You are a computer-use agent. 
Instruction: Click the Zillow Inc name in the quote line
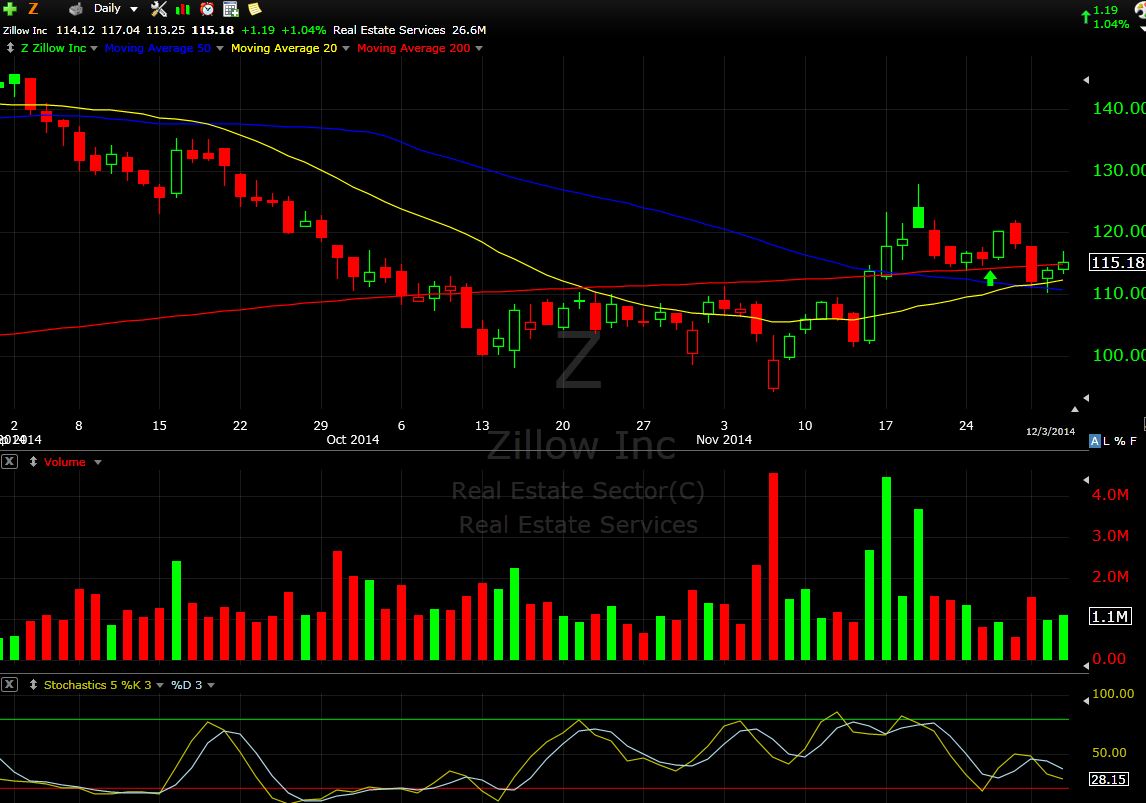[25, 30]
